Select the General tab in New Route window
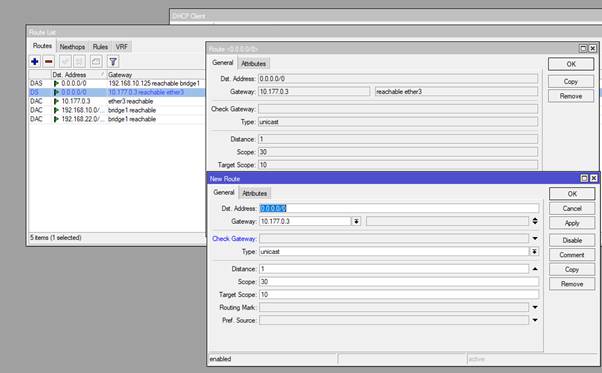Viewport: 602px width, 373px height. pos(224,192)
